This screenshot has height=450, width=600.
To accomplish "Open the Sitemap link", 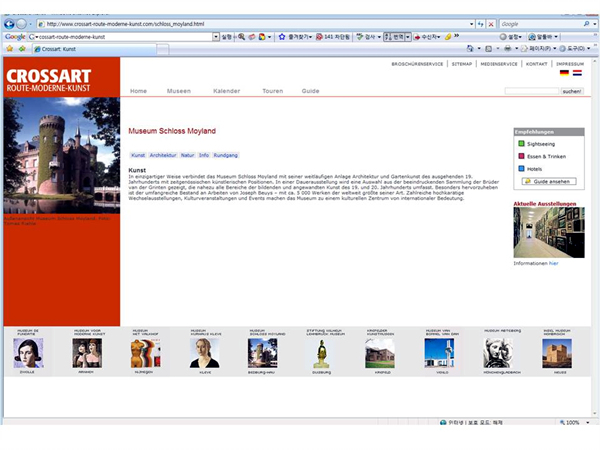I will pos(462,64).
